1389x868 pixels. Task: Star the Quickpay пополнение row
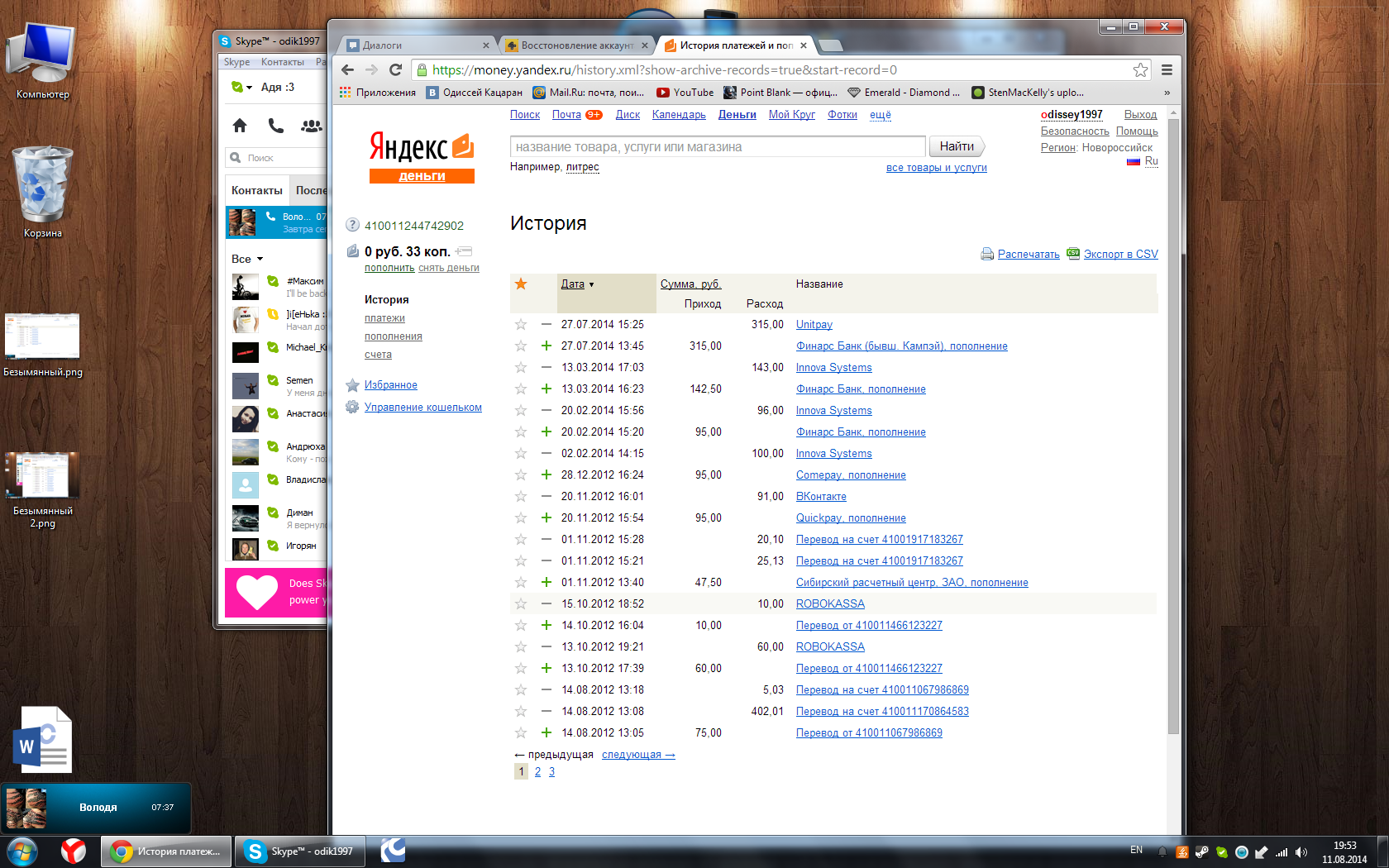521,518
